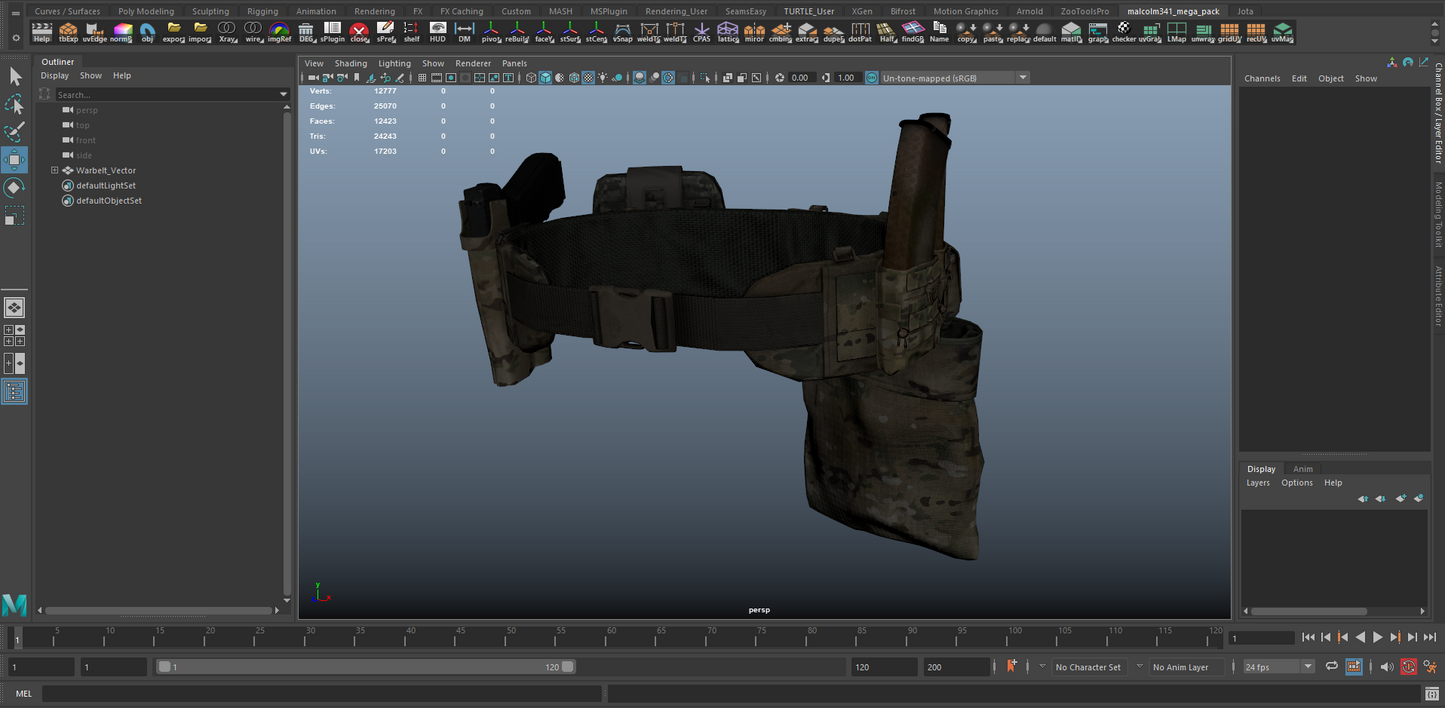Image resolution: width=1445 pixels, height=708 pixels.
Task: Open the Layers menu in Display tab
Action: click(1257, 483)
